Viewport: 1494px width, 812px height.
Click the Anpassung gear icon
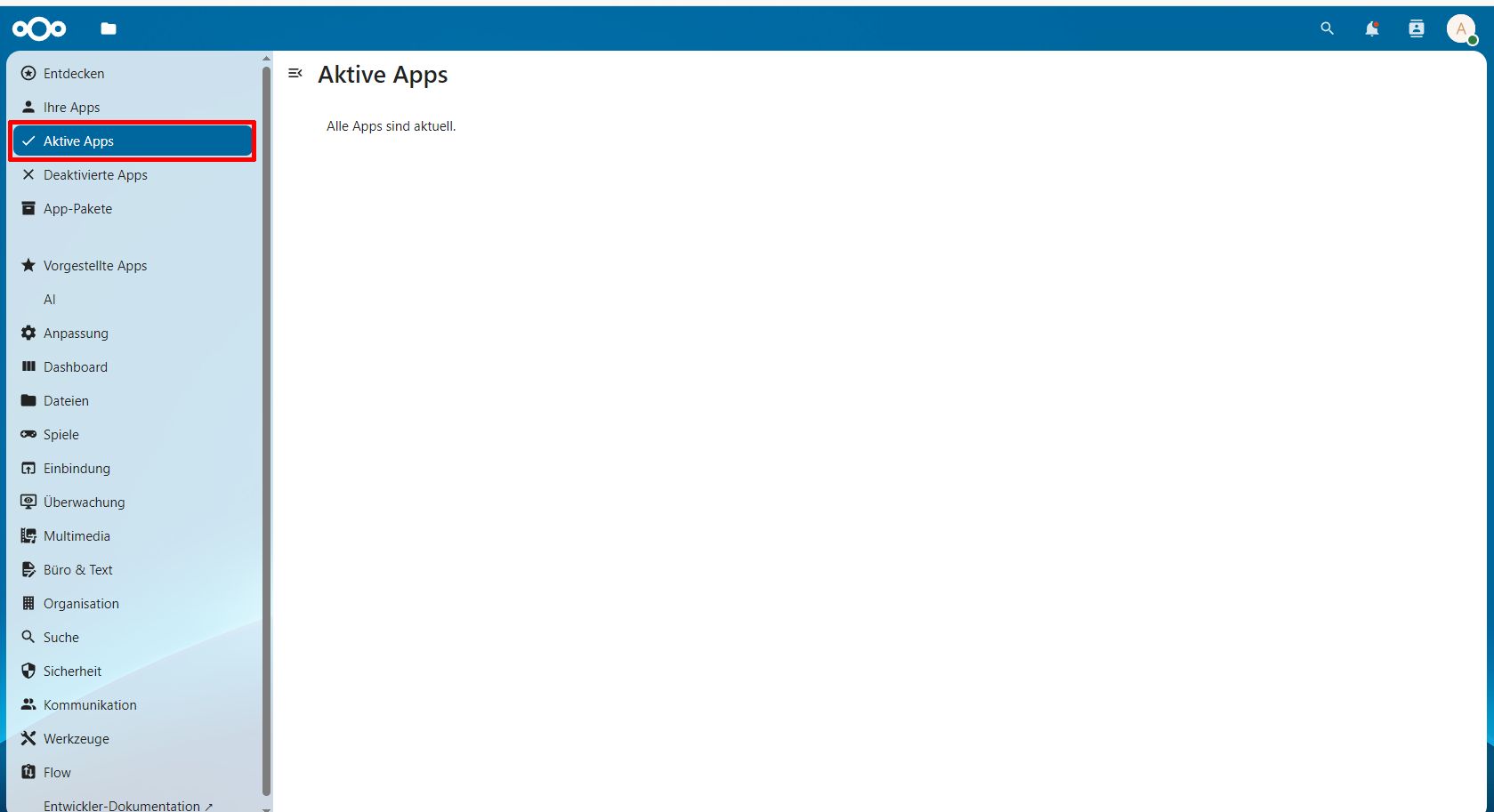click(x=28, y=334)
